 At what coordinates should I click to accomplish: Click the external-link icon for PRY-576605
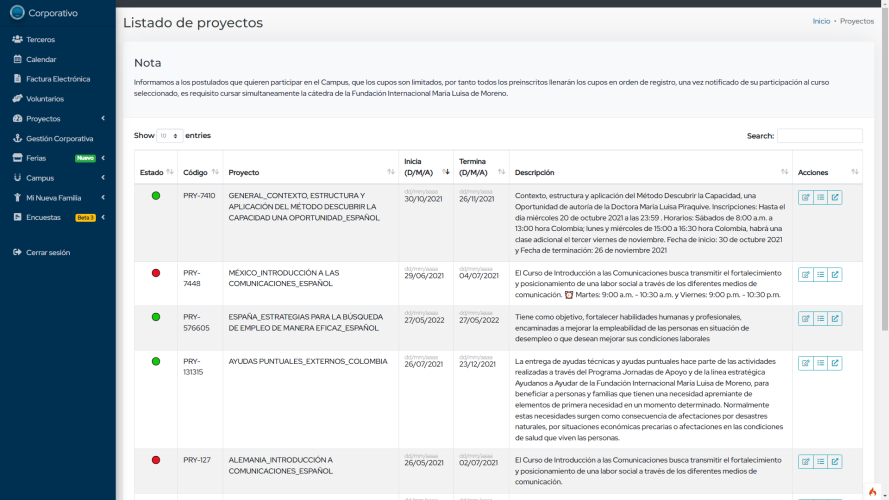tap(835, 319)
